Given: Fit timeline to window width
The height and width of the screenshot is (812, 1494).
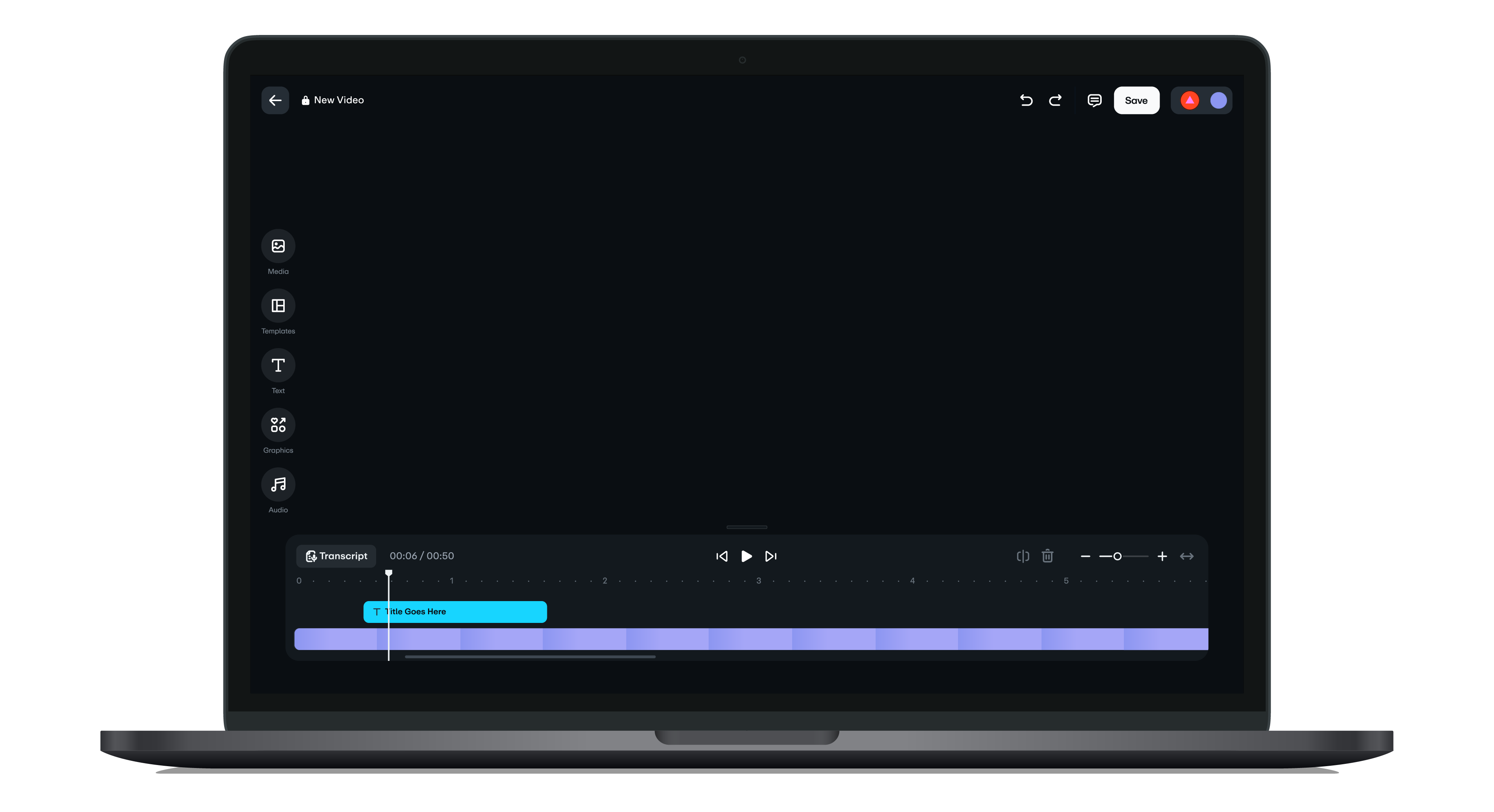Looking at the screenshot, I should point(1187,556).
